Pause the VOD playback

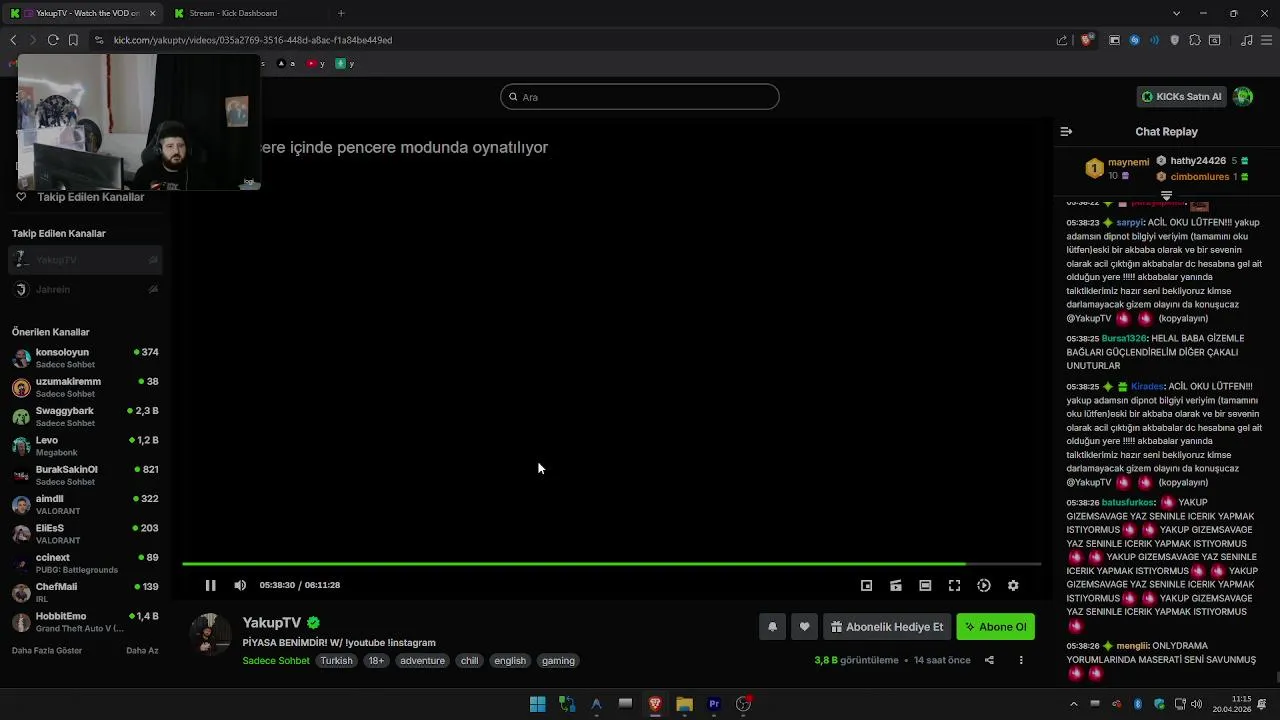click(x=210, y=585)
